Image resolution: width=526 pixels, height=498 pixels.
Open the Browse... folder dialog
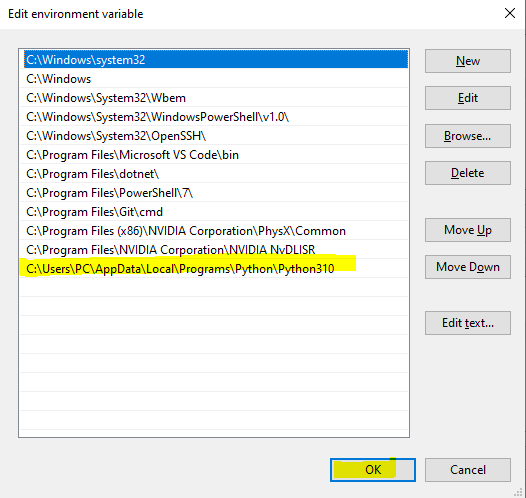[x=468, y=136]
